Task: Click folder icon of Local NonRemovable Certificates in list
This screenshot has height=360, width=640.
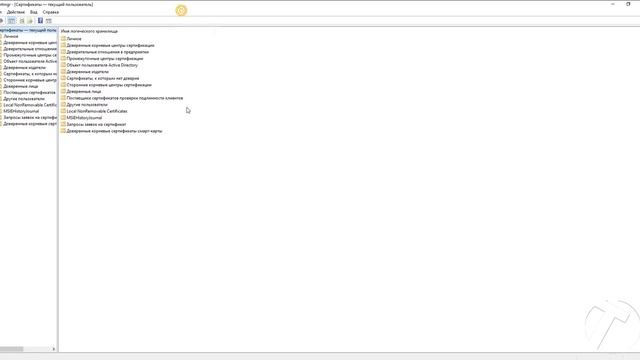Action: 63,111
